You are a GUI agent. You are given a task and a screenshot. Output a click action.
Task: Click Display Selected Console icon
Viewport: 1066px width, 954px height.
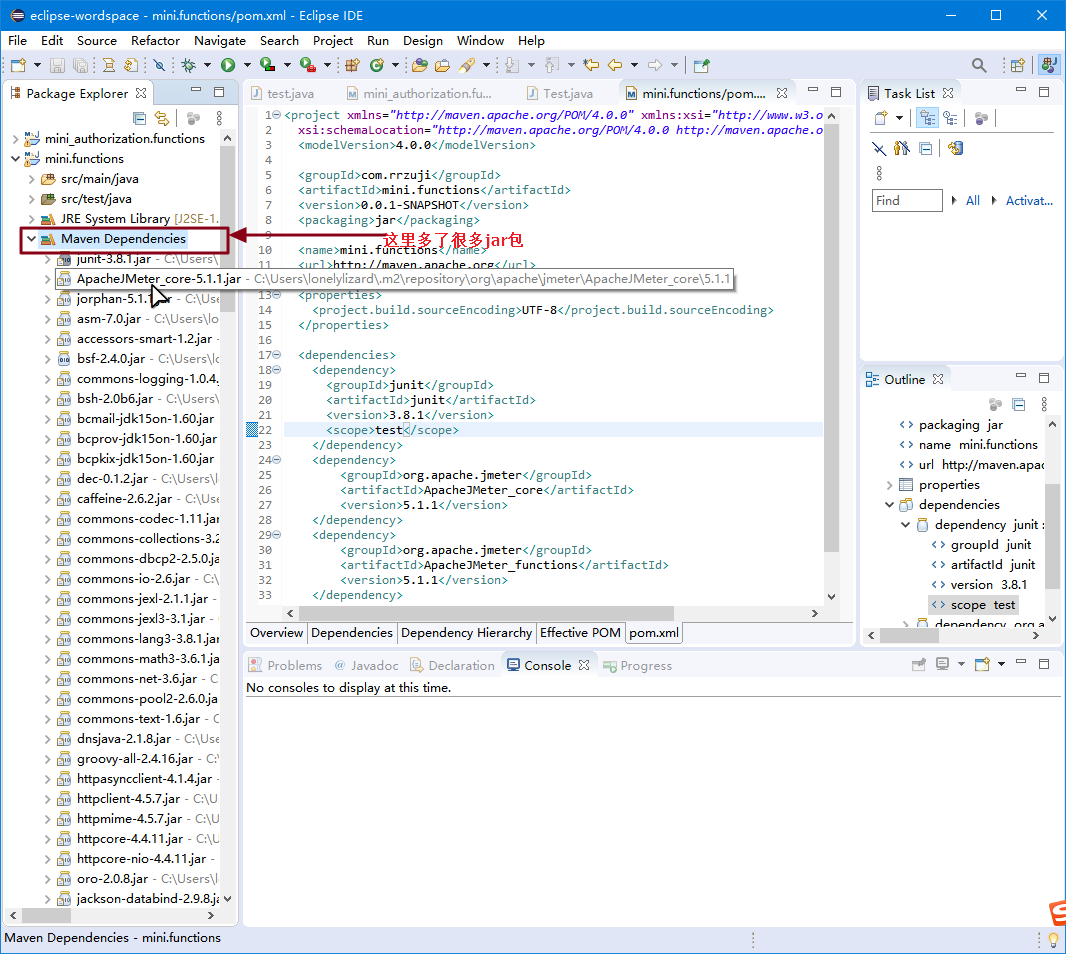[942, 664]
